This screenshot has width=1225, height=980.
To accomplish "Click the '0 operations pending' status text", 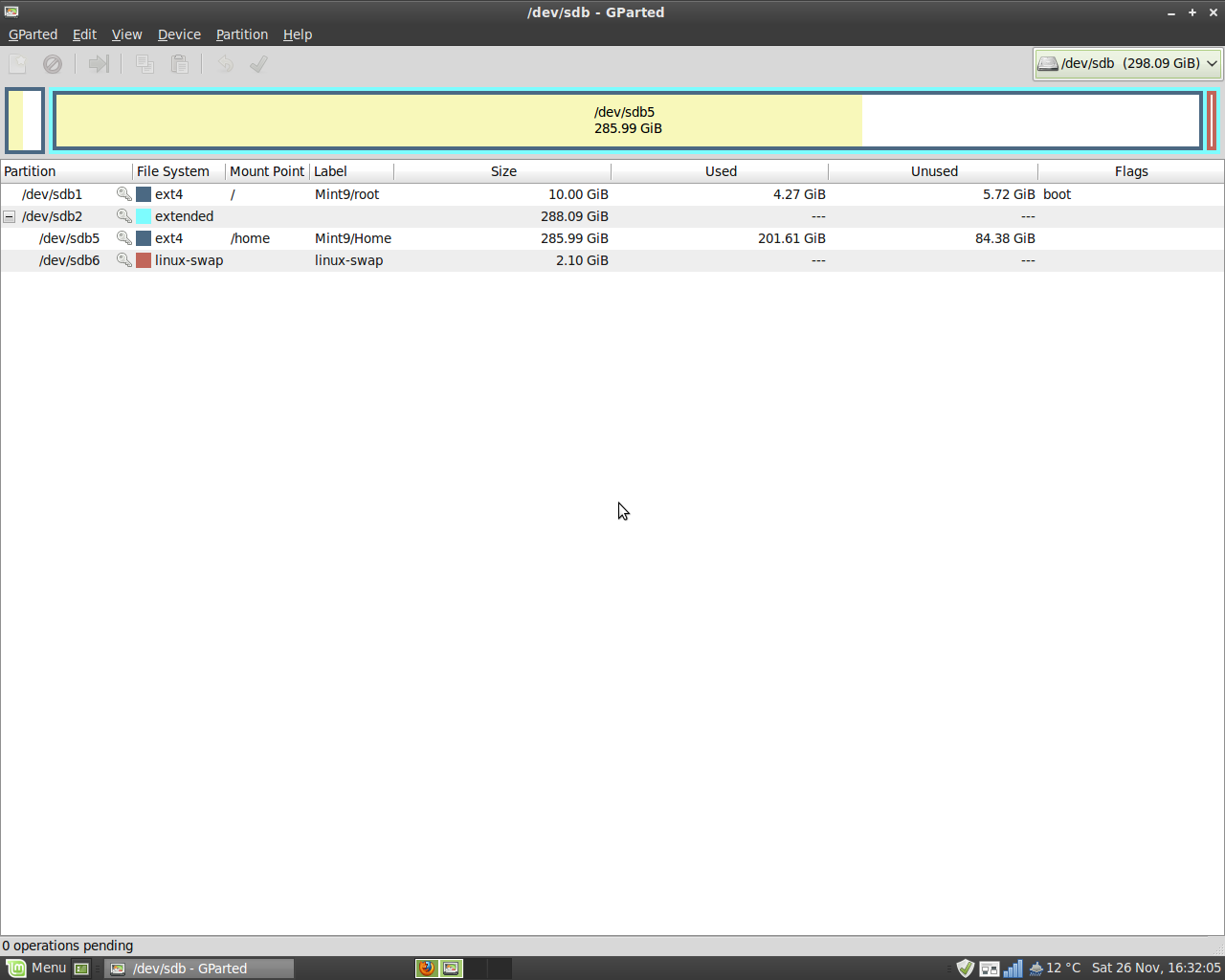I will [x=67, y=946].
